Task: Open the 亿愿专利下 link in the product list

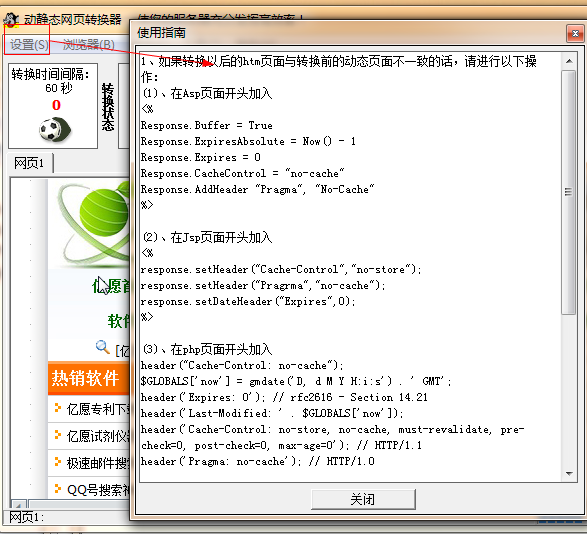Action: click(x=98, y=409)
